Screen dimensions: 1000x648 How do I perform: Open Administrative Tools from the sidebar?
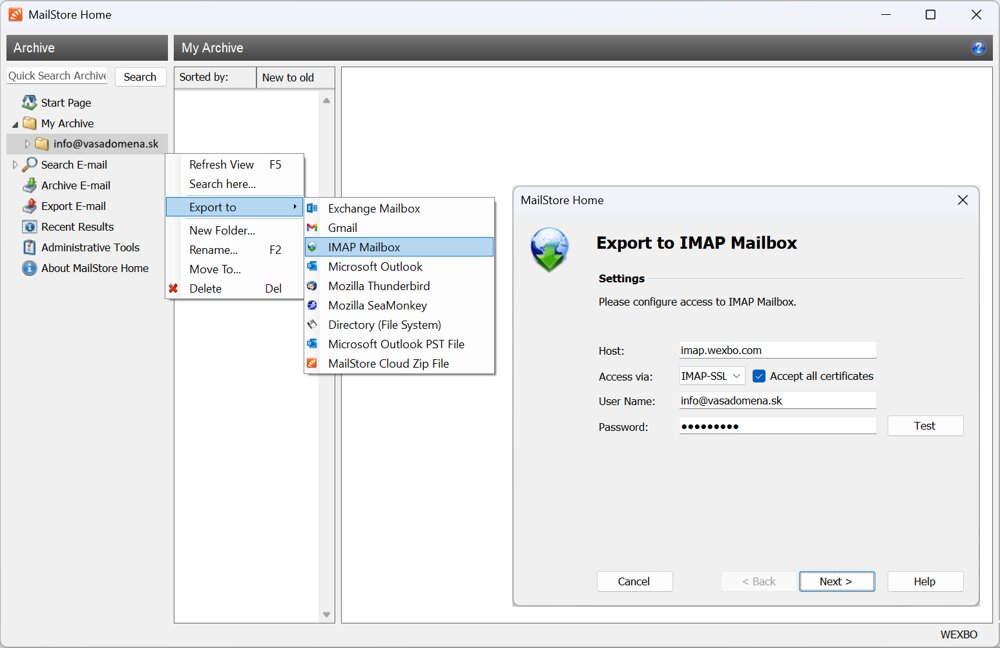coord(79,247)
